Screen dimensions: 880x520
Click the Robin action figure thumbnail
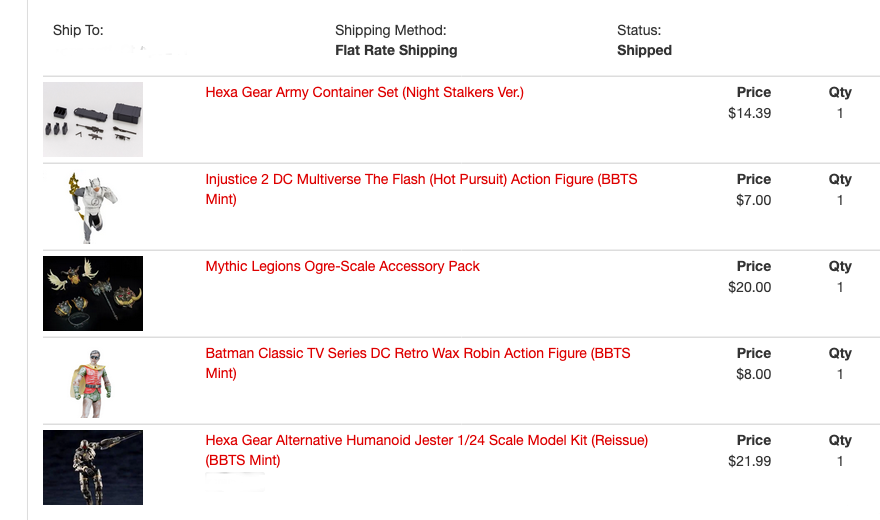(91, 381)
